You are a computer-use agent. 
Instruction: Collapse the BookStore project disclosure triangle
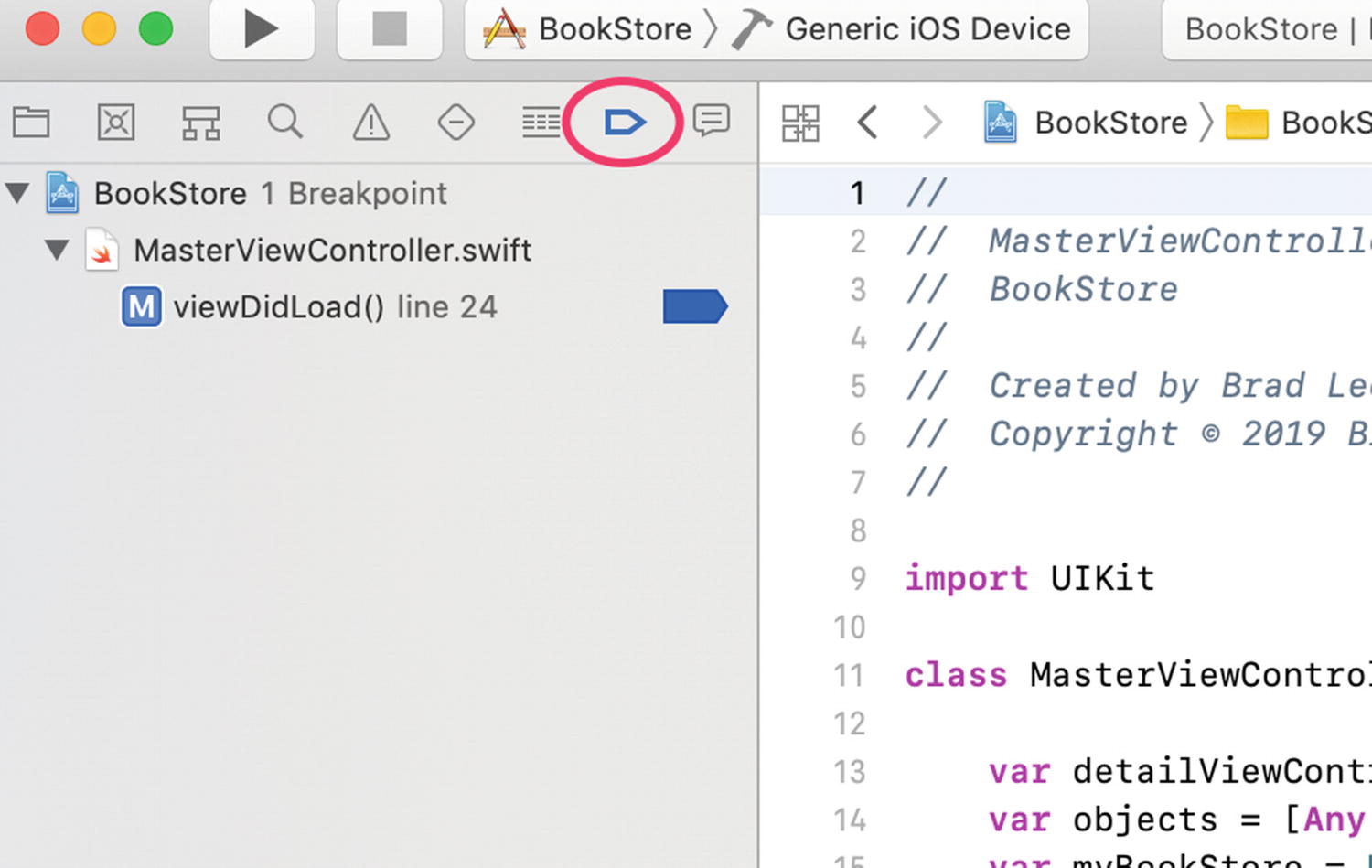(x=17, y=193)
